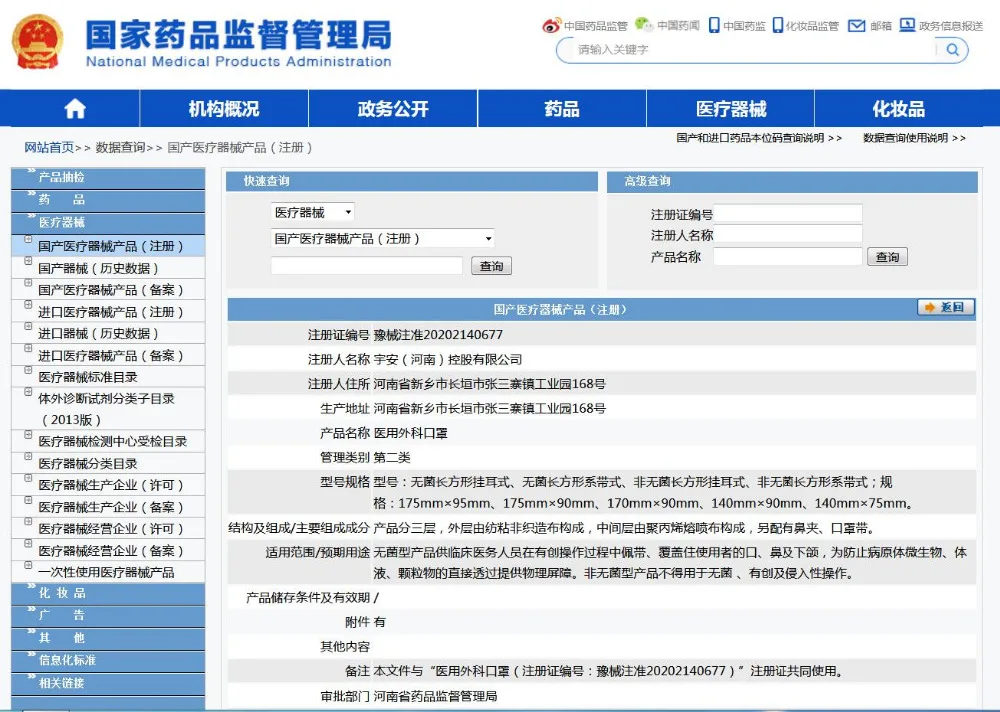
Task: Select 国产医疗器械产品（注册） in sidebar
Action: coord(110,246)
